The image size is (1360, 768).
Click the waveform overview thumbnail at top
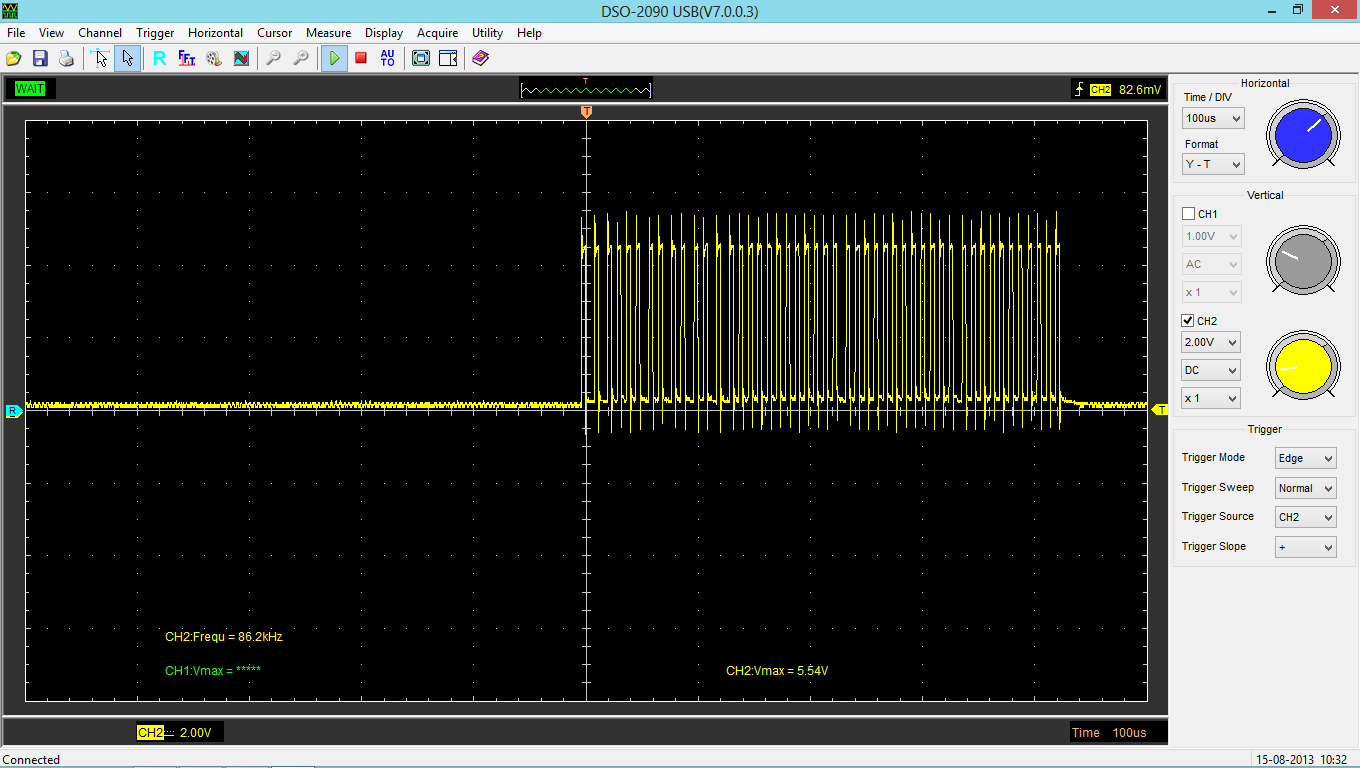pos(586,90)
